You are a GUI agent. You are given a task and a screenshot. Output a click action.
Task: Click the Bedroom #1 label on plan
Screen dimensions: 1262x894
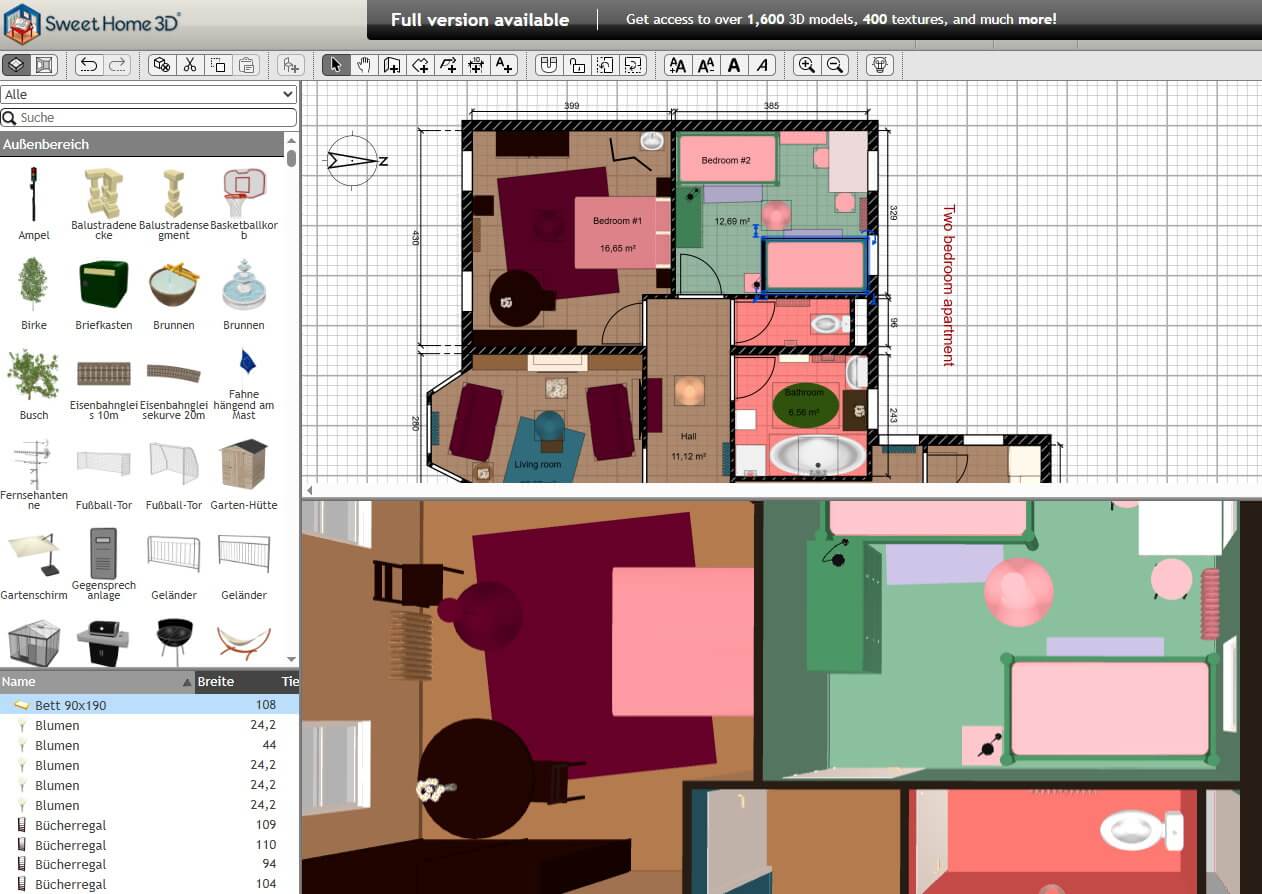click(617, 220)
